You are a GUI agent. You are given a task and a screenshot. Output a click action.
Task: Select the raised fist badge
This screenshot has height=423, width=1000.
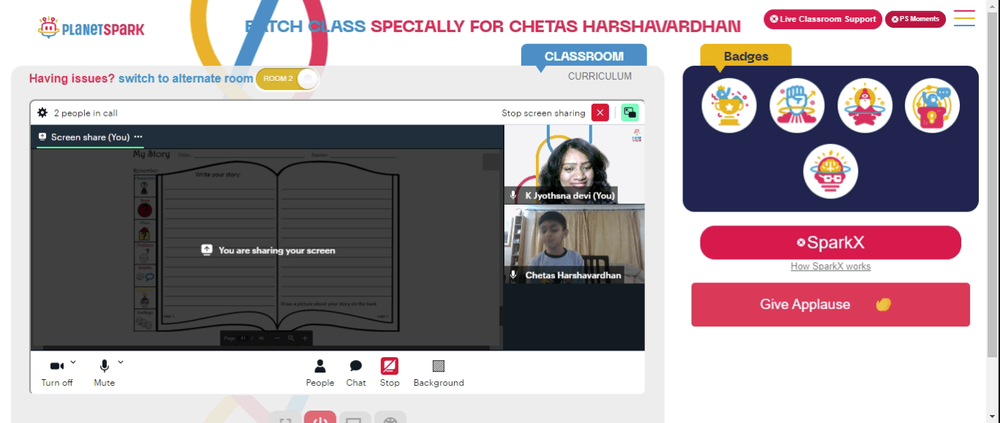(797, 105)
